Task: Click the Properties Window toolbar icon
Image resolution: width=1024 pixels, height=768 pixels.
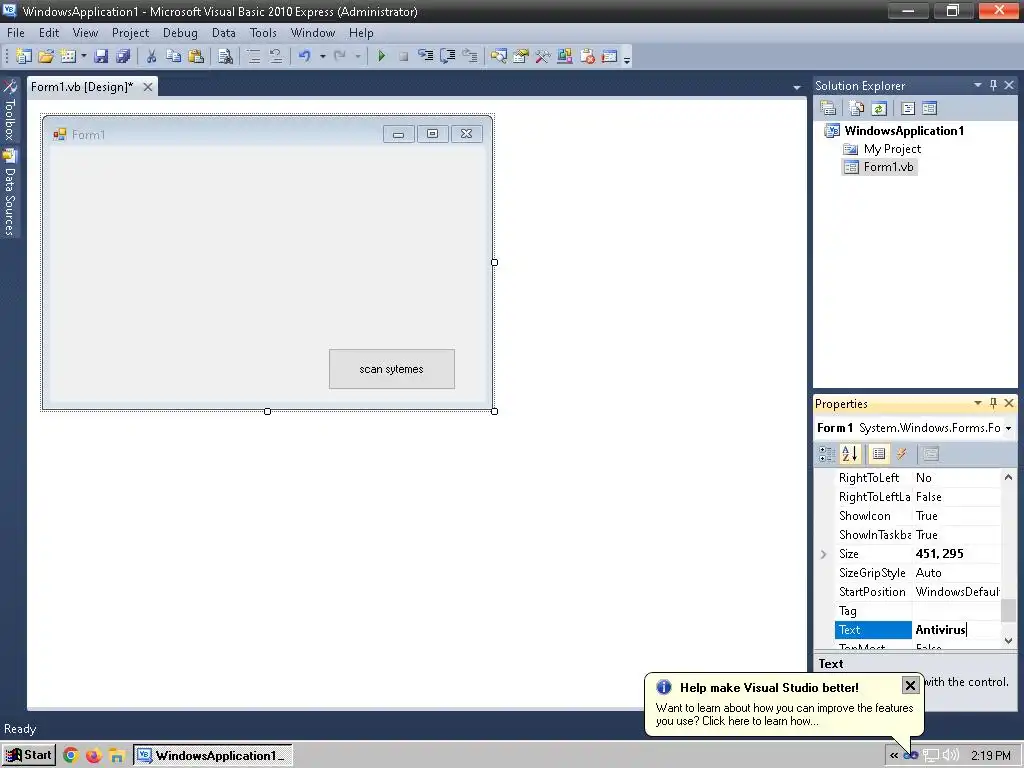Action: (x=520, y=56)
